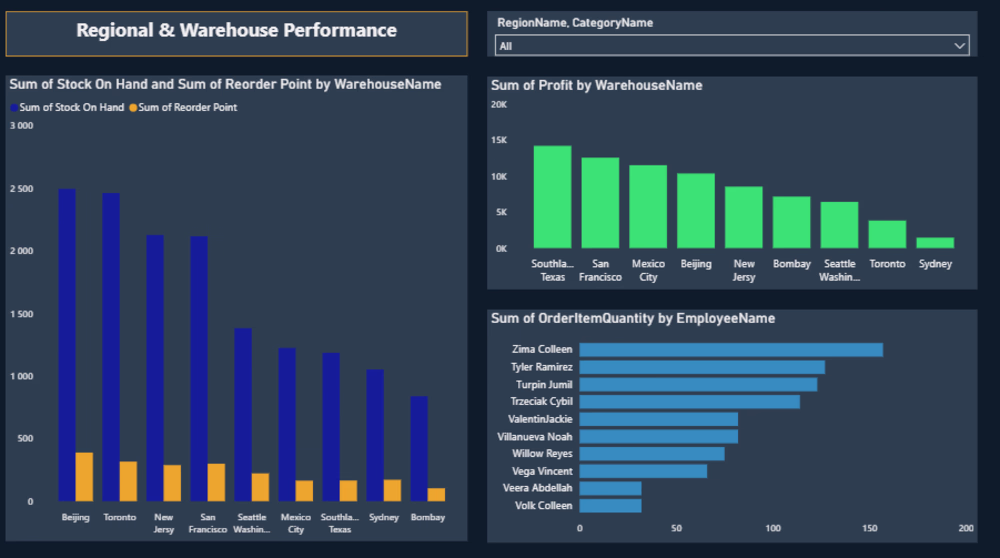Screen dimensions: 1000x558
Task: Select Beijing's orange Reorder Point bar
Action: coord(84,477)
